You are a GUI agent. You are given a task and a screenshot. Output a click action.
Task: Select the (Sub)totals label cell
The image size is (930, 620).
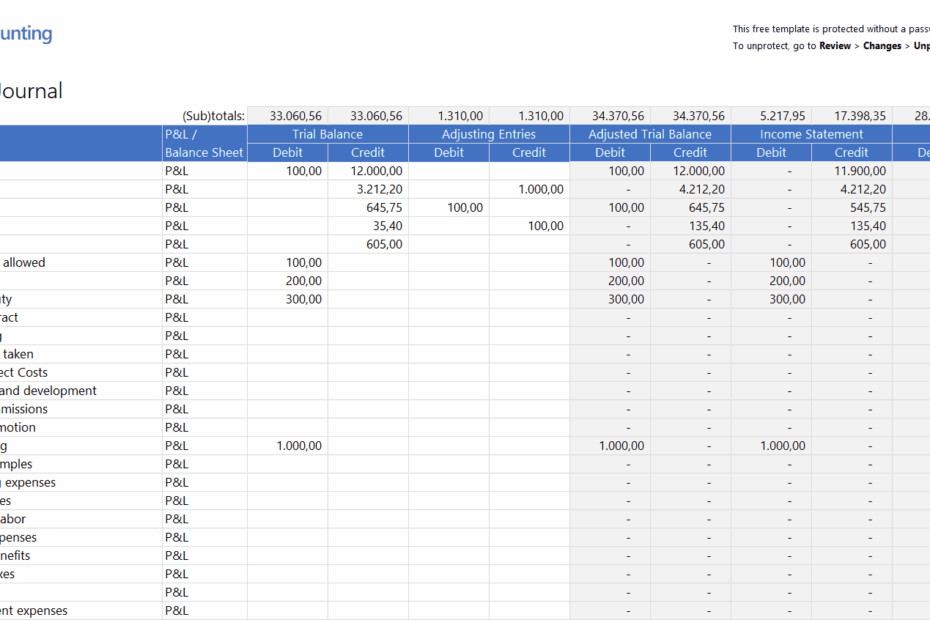point(215,115)
